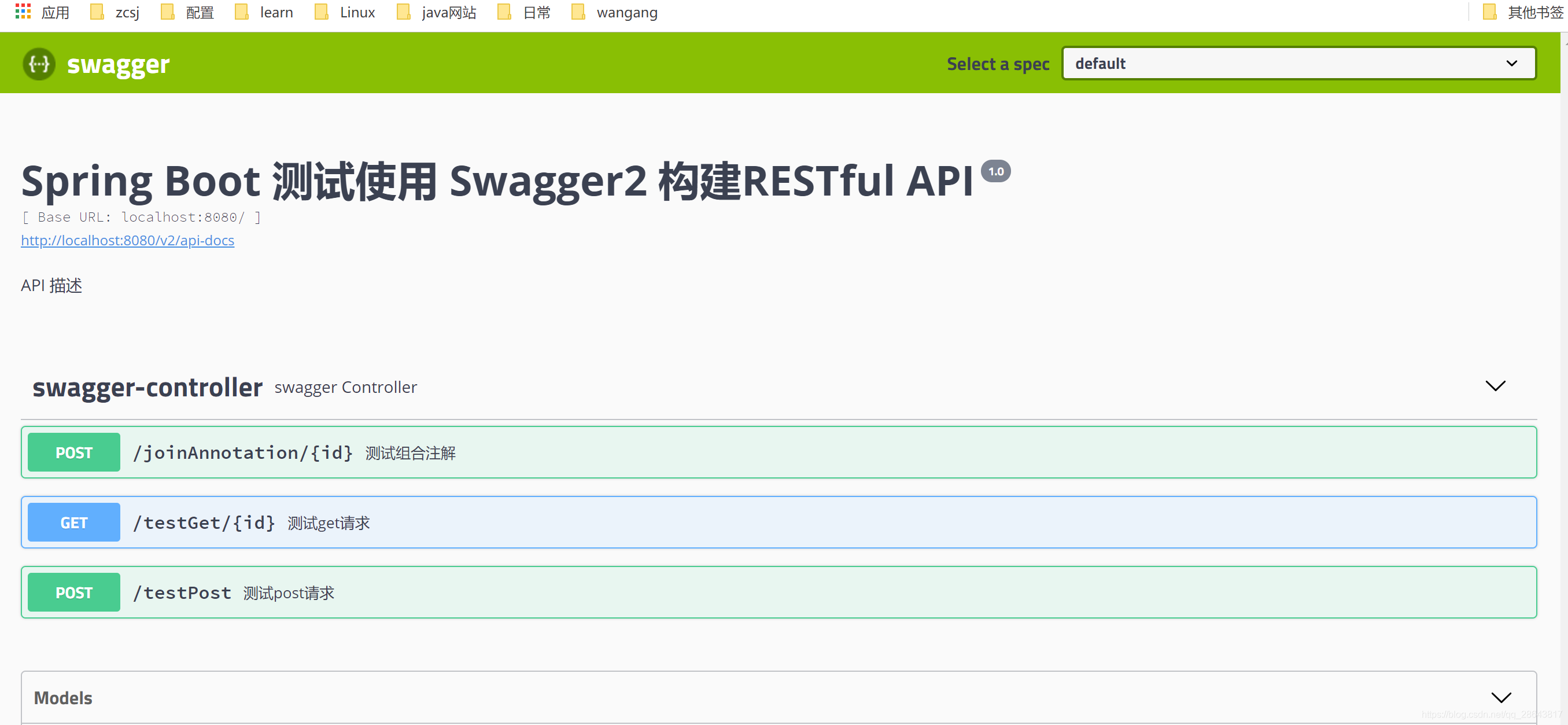Expand POST /testPost operation
1568x725 pixels.
tap(779, 592)
